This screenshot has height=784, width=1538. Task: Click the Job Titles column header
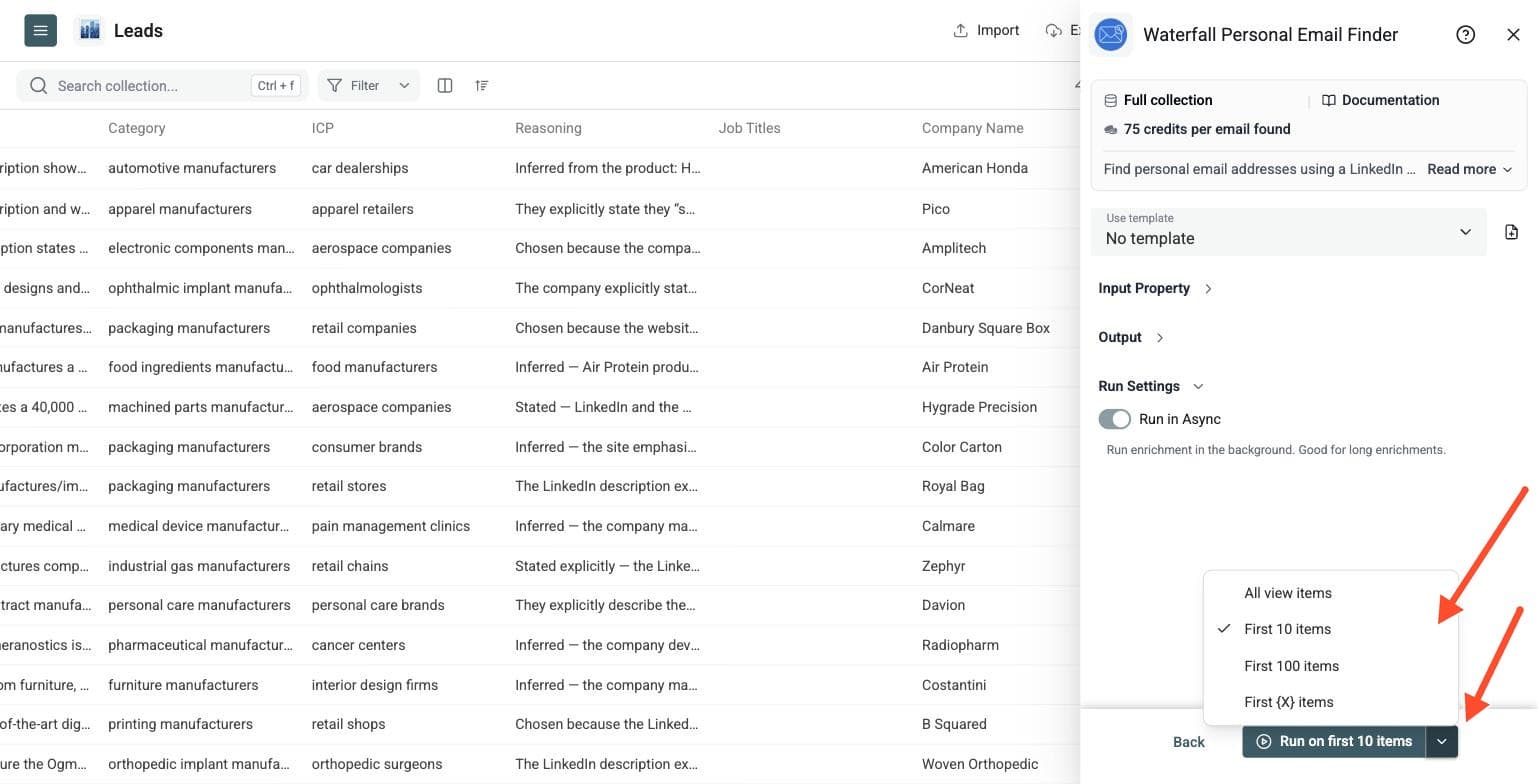tap(749, 128)
